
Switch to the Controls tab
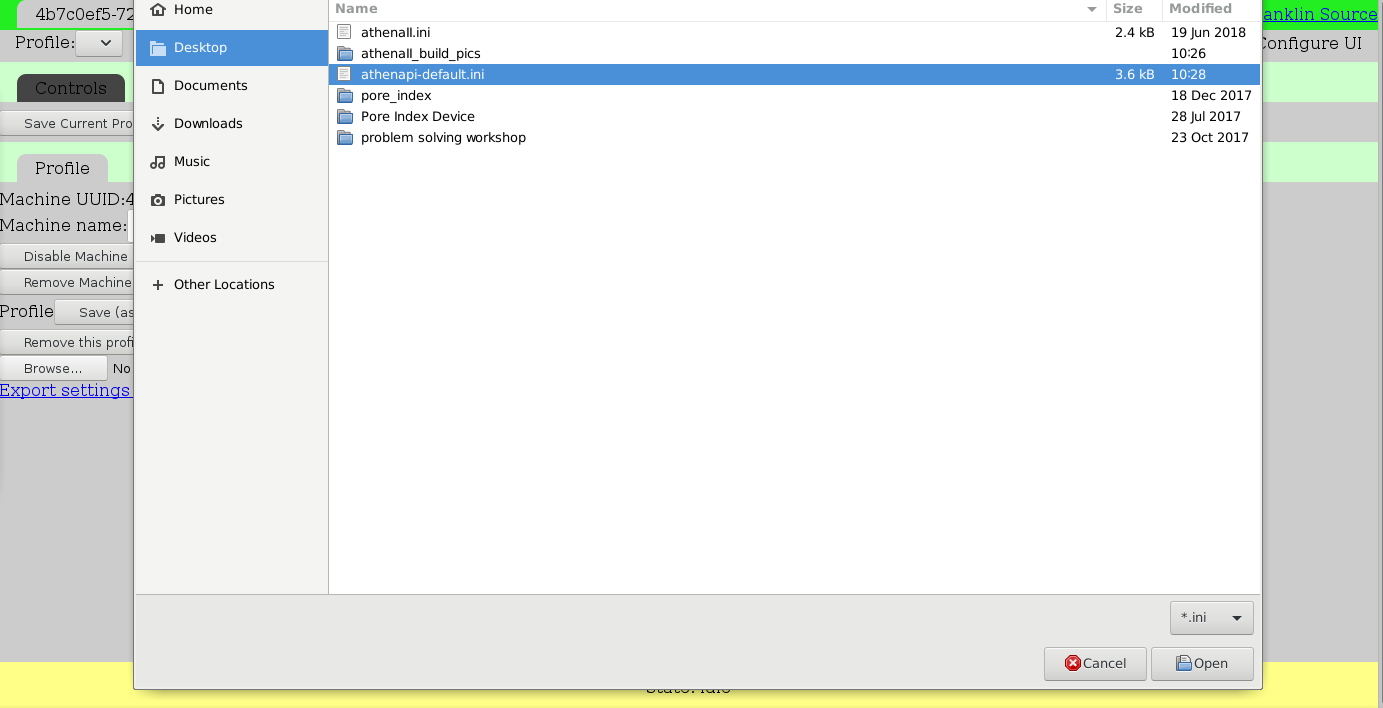[x=70, y=88]
